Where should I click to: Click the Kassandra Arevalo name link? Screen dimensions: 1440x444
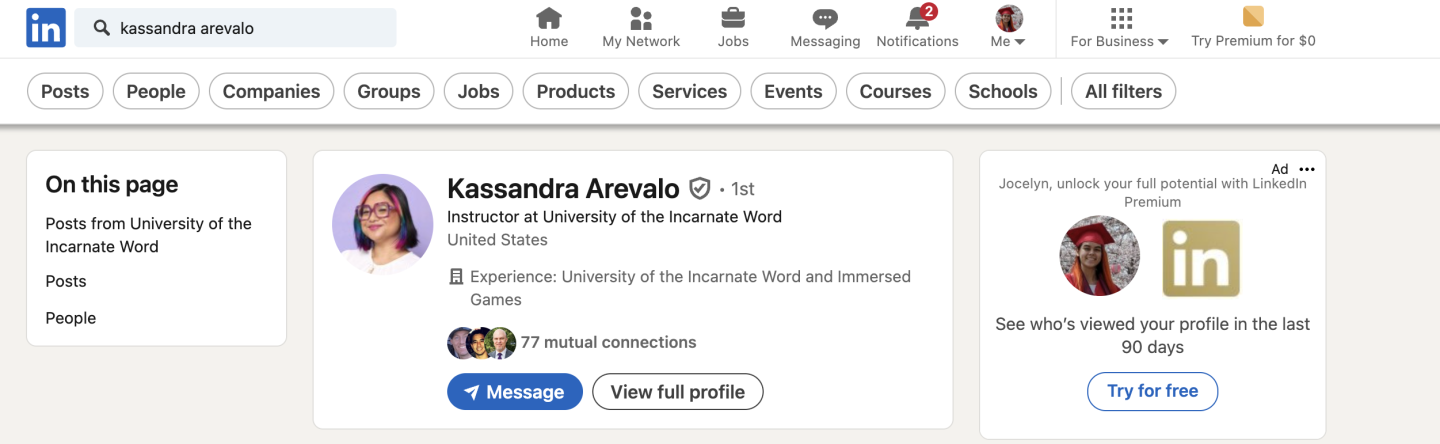(563, 188)
